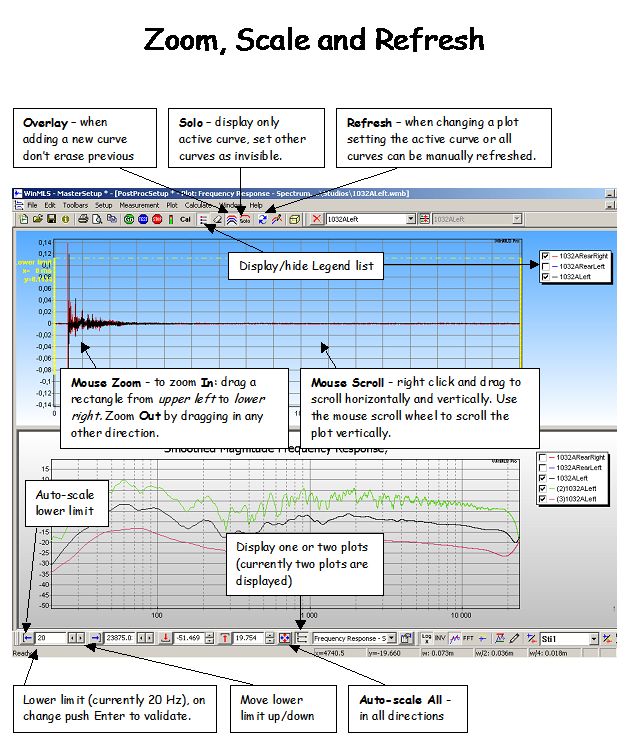Click the Auto-scale upper limit arrow icon
This screenshot has height=733, width=617.
(x=96, y=638)
